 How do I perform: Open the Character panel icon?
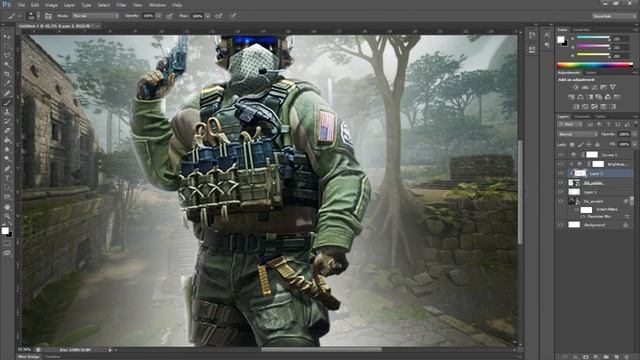coord(547,35)
